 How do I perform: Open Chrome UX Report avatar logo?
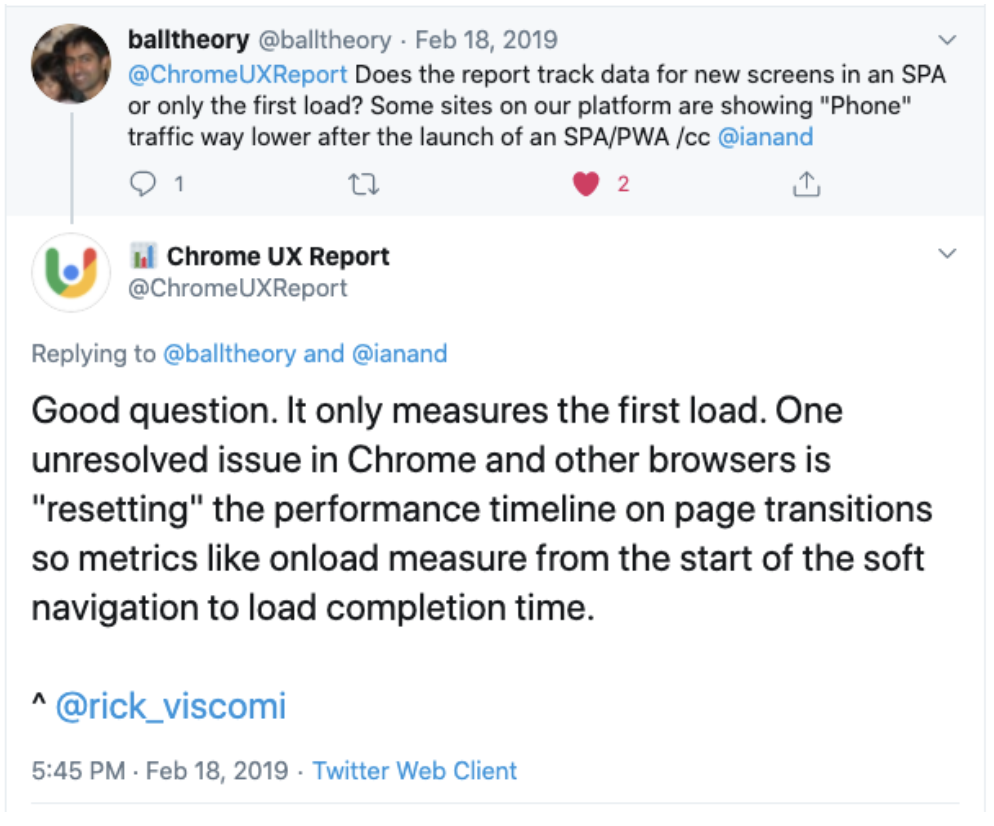point(71,273)
